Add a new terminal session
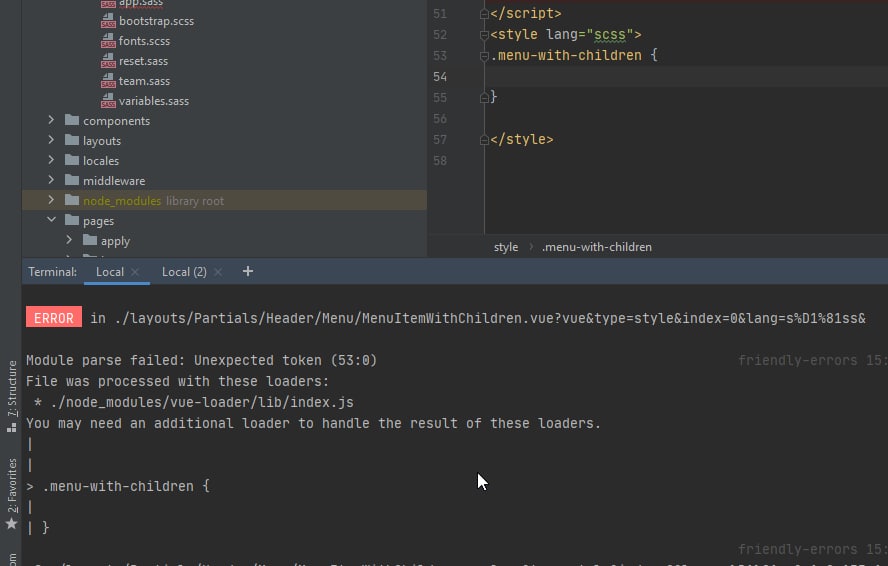The image size is (888, 566). point(247,271)
